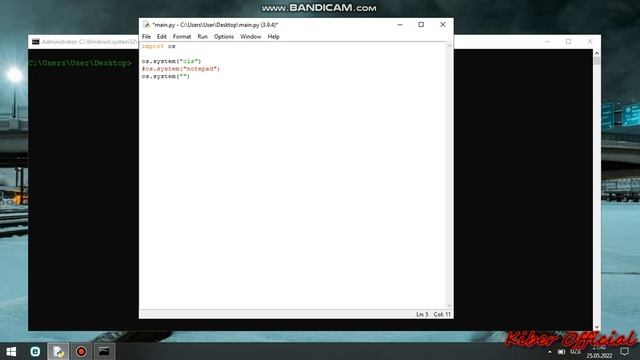The image size is (640, 360).
Task: Close the main.py IDLE window
Action: pyautogui.click(x=442, y=24)
